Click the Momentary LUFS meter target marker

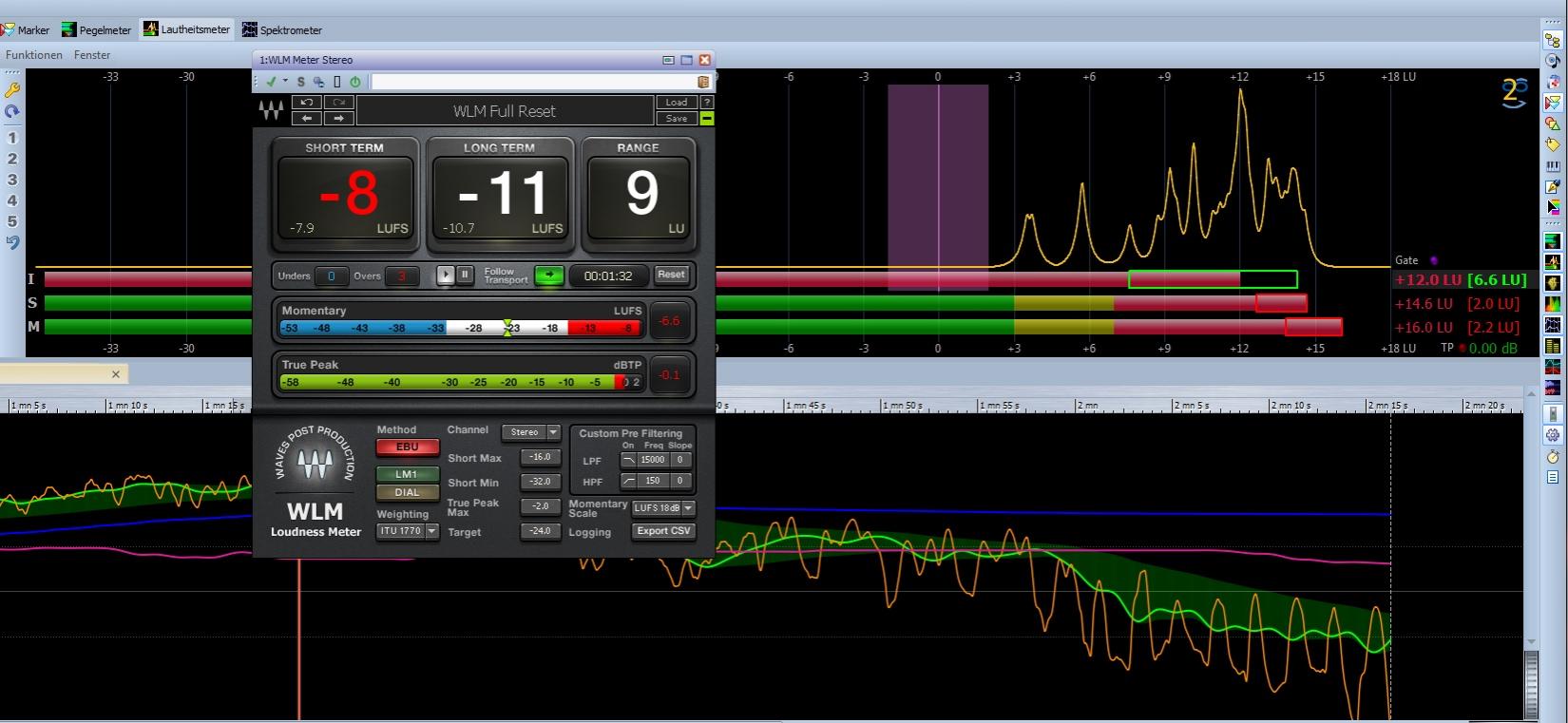507,328
